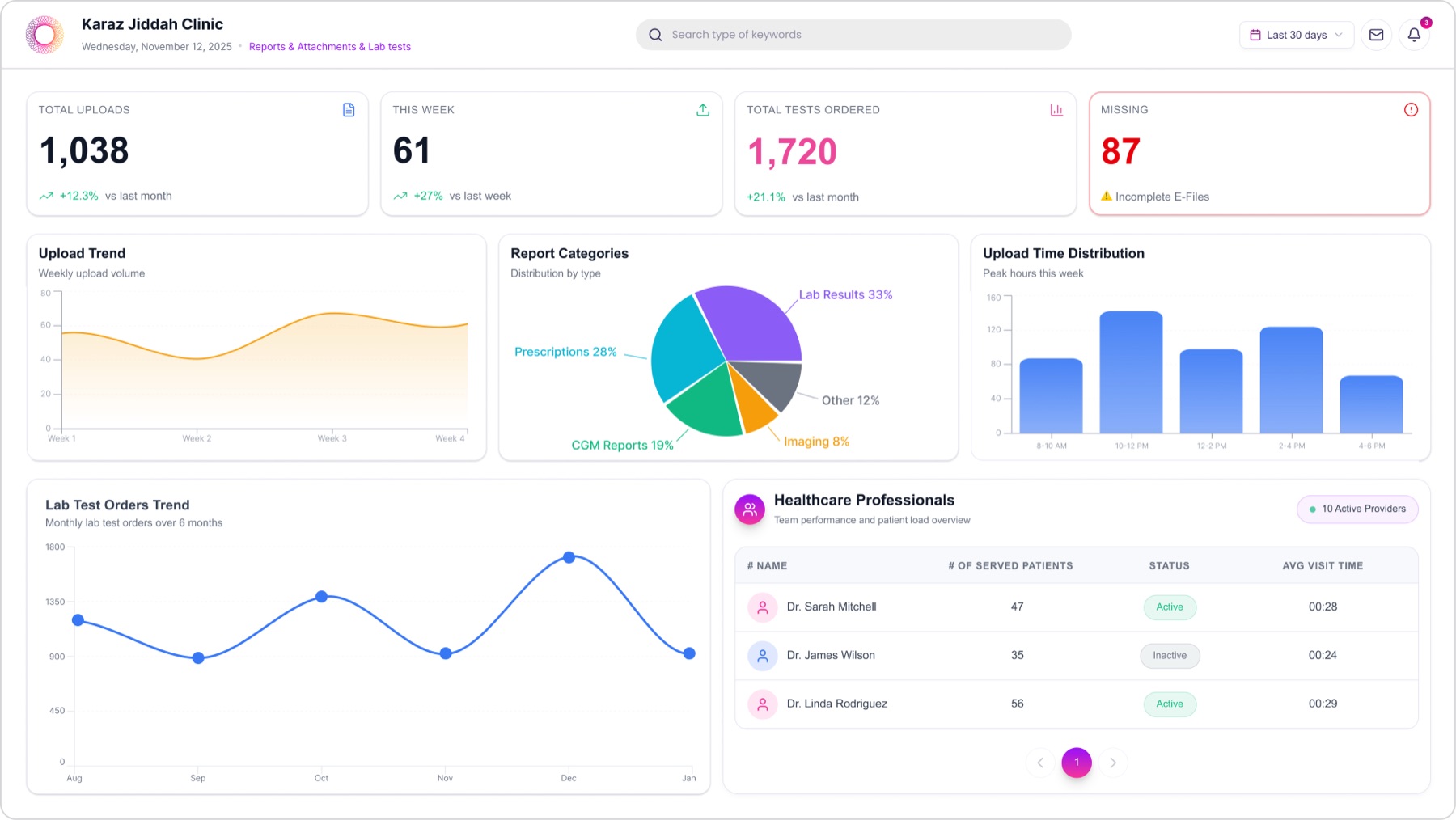The image size is (1456, 820).
Task: Click the alert icon on Missing card
Action: (1411, 110)
